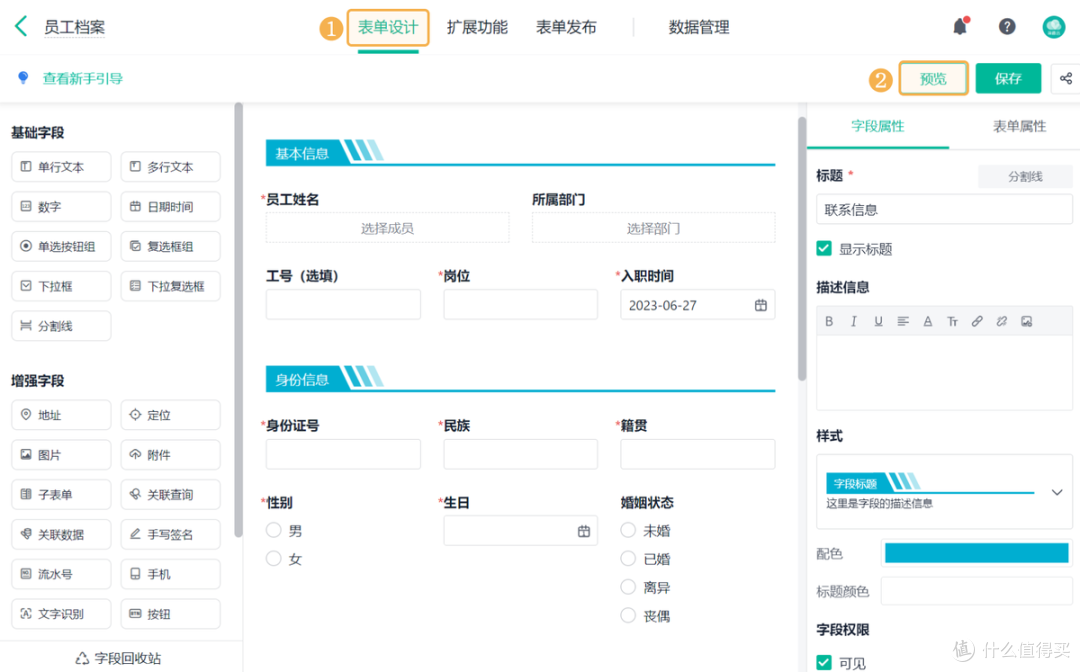Viewport: 1080px width, 672px height.
Task: Open the 字段属性 panel tab
Action: pyautogui.click(x=878, y=126)
